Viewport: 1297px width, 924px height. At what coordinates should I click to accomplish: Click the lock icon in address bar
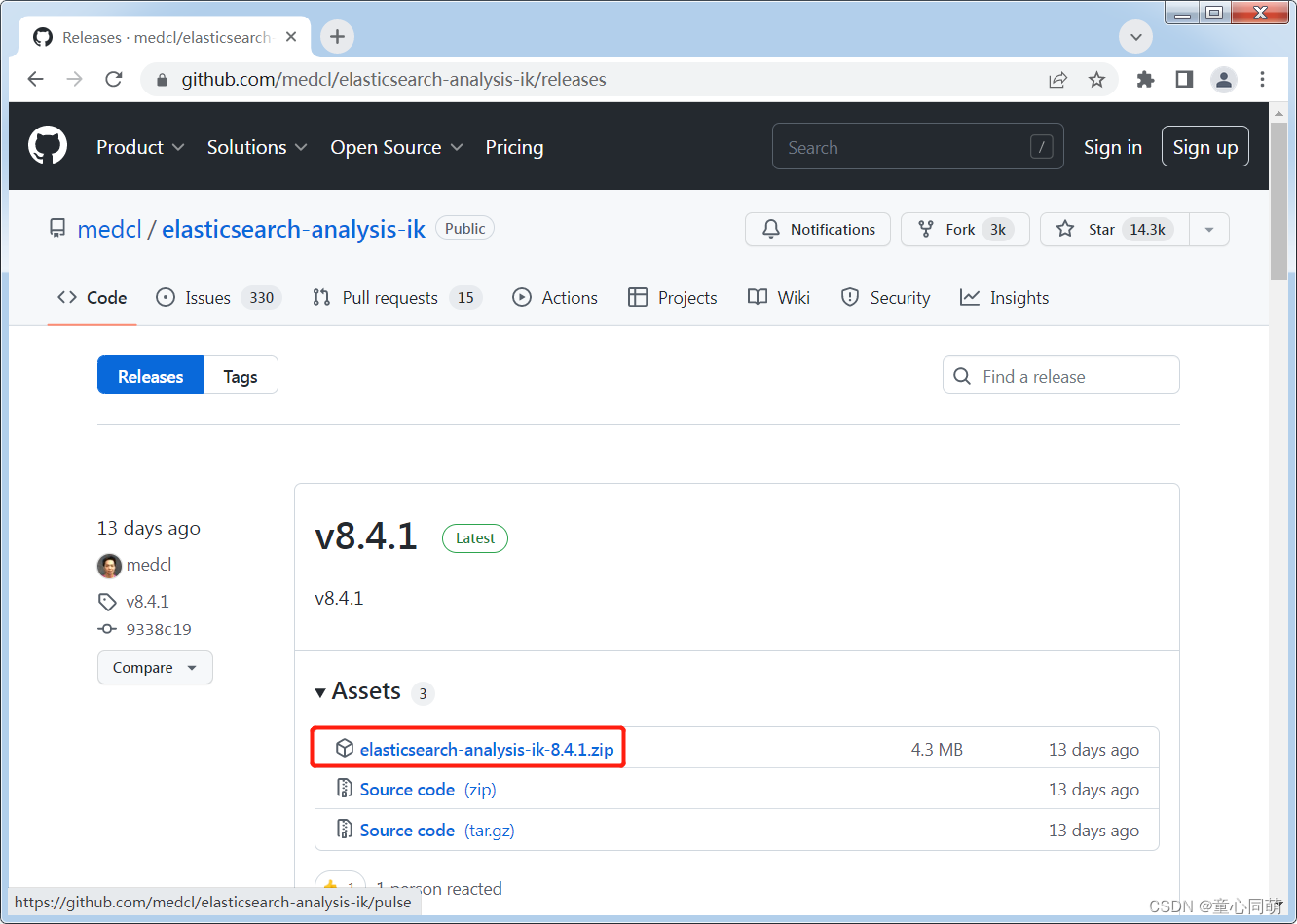(x=163, y=80)
